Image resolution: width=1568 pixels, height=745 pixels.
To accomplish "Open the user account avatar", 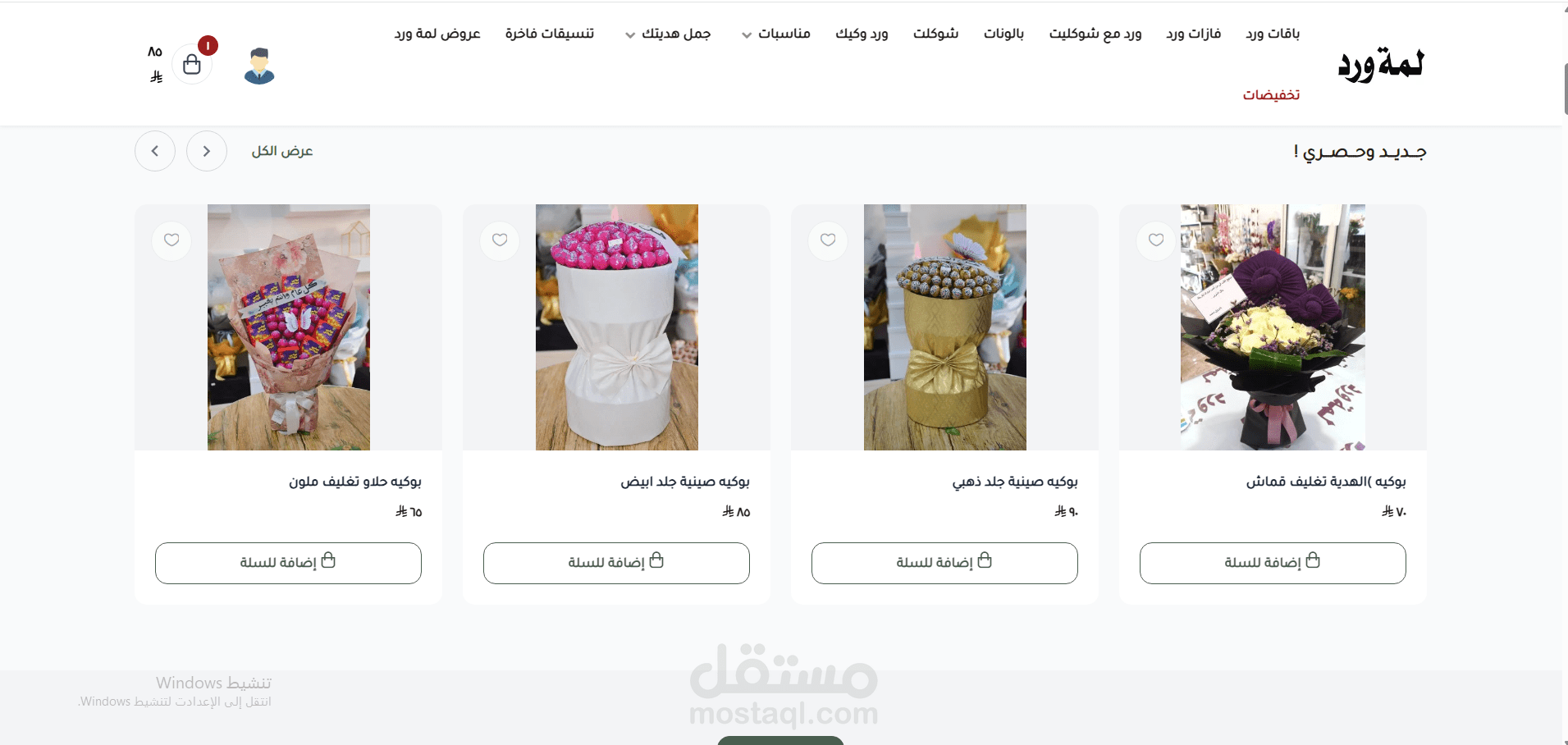I will pyautogui.click(x=259, y=66).
